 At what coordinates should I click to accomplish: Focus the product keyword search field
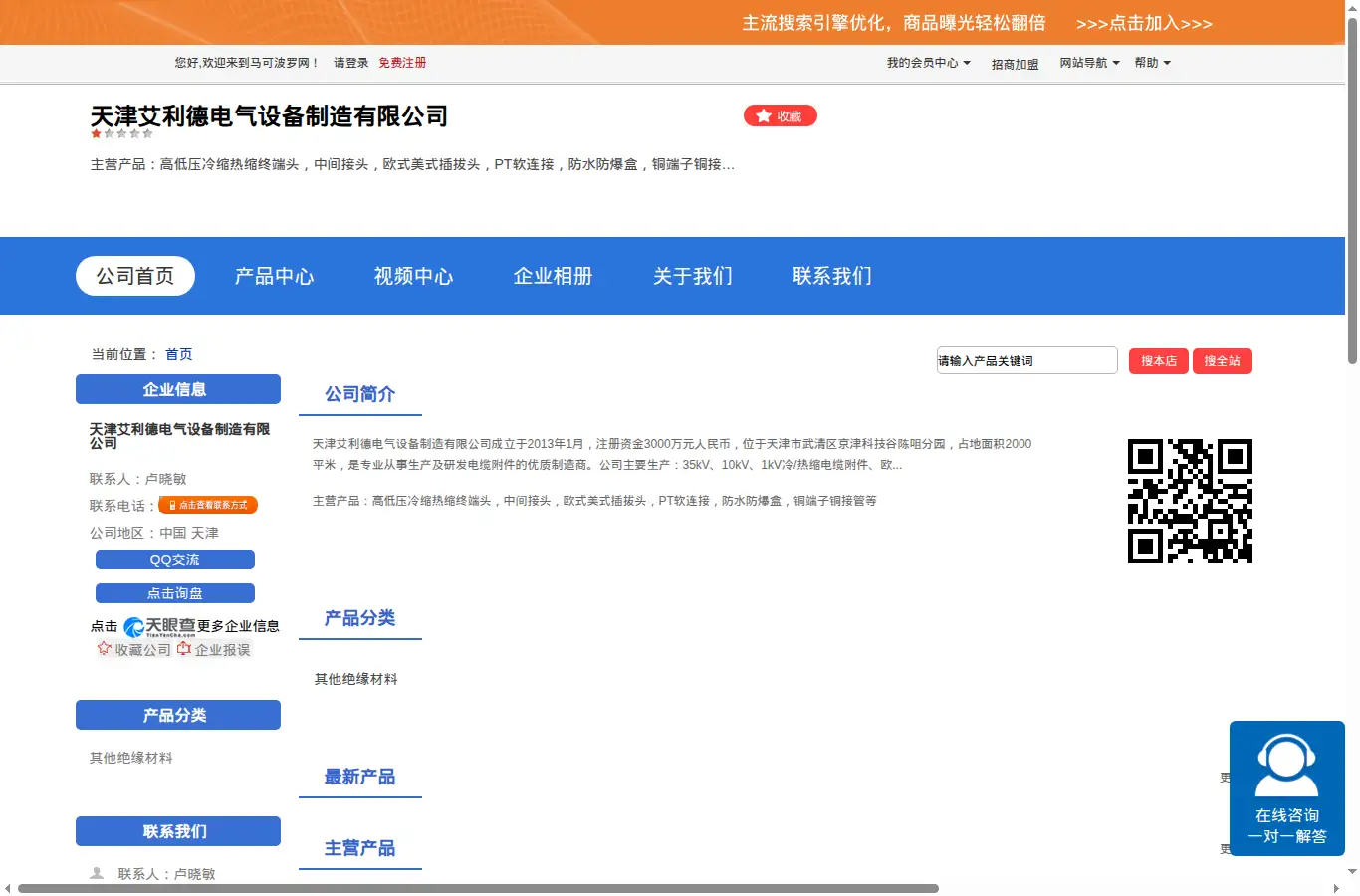[x=1026, y=360]
